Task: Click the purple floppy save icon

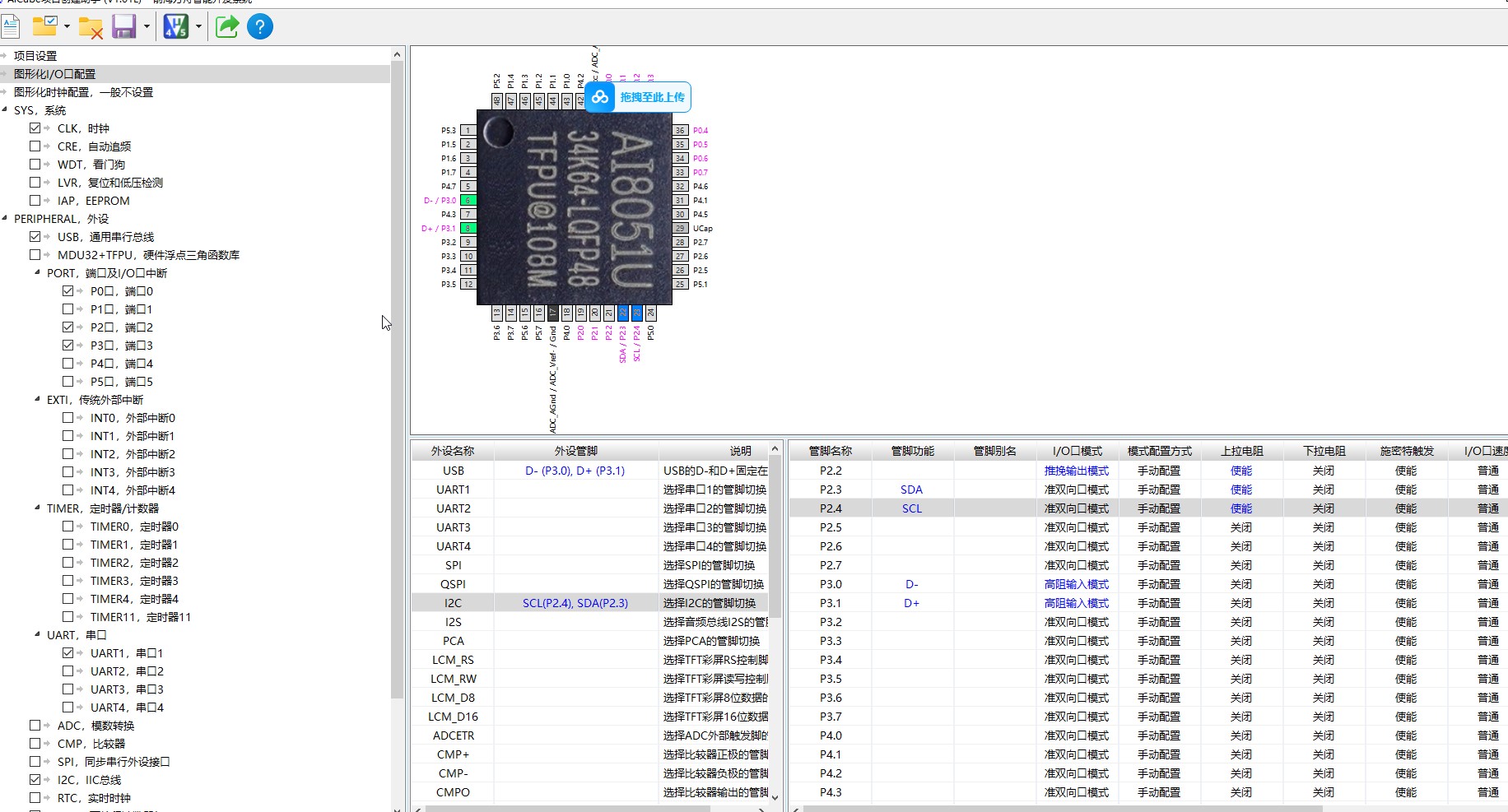Action: pos(123,27)
